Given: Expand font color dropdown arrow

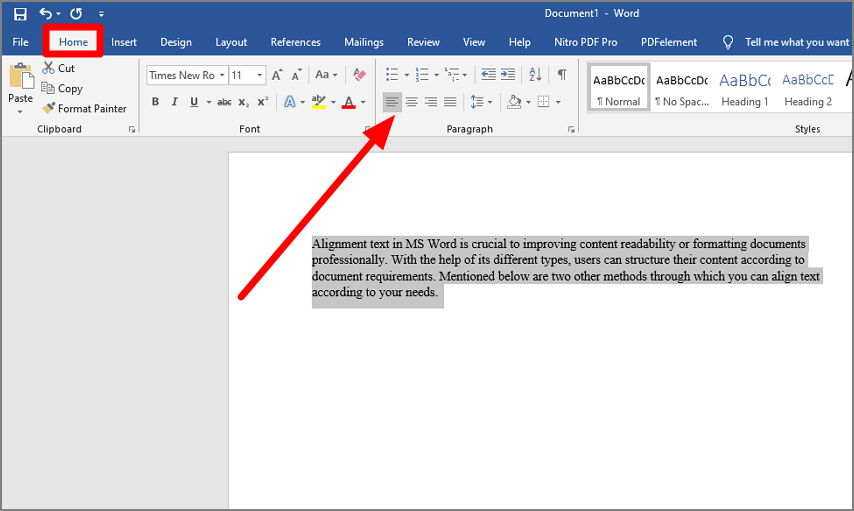Looking at the screenshot, I should [x=363, y=102].
